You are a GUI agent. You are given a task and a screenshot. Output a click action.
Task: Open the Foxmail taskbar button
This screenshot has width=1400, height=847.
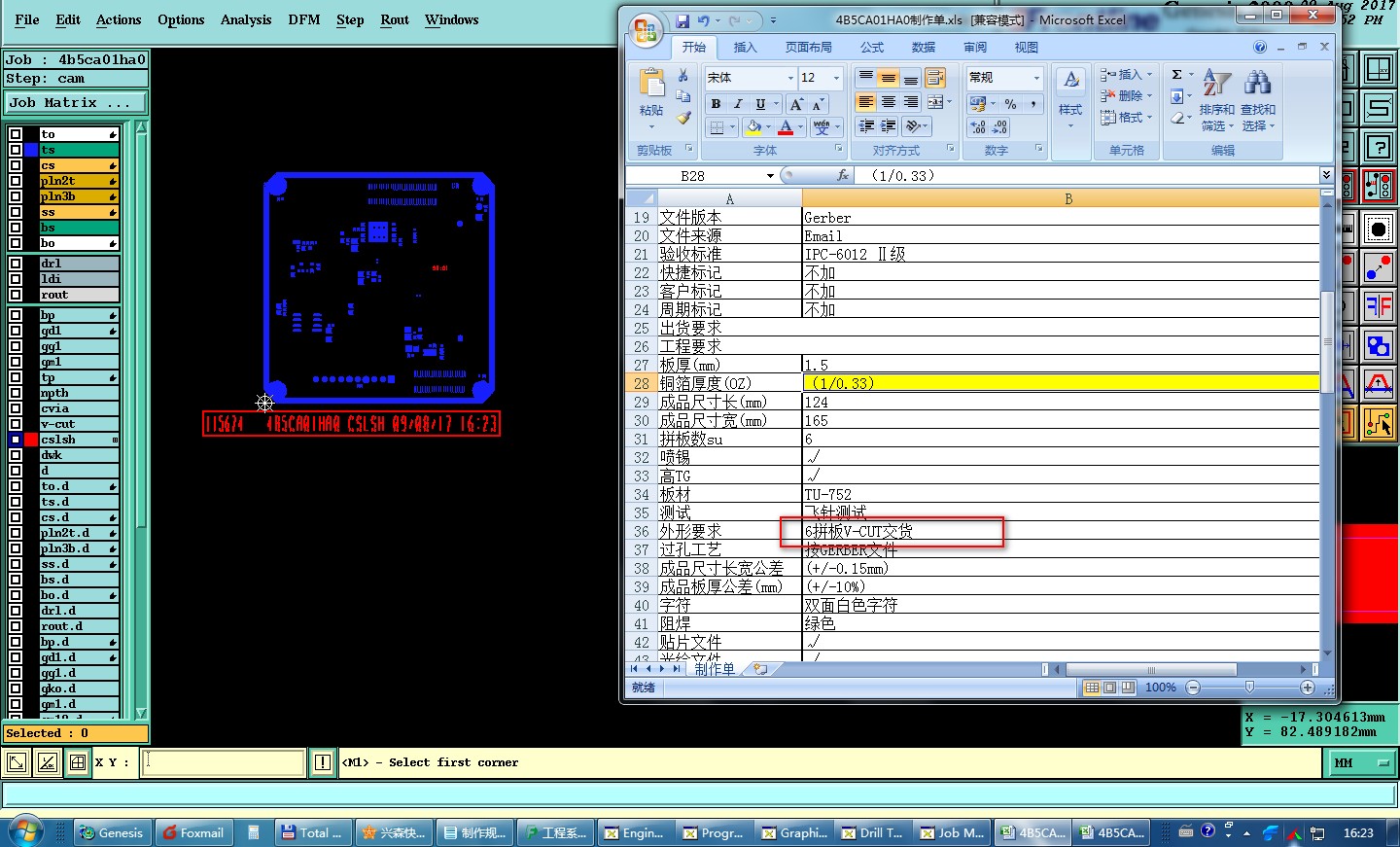click(192, 832)
